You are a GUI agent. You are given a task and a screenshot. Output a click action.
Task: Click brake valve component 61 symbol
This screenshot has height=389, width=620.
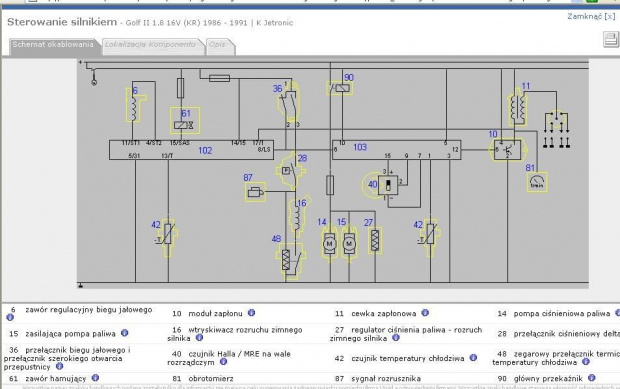[x=185, y=121]
